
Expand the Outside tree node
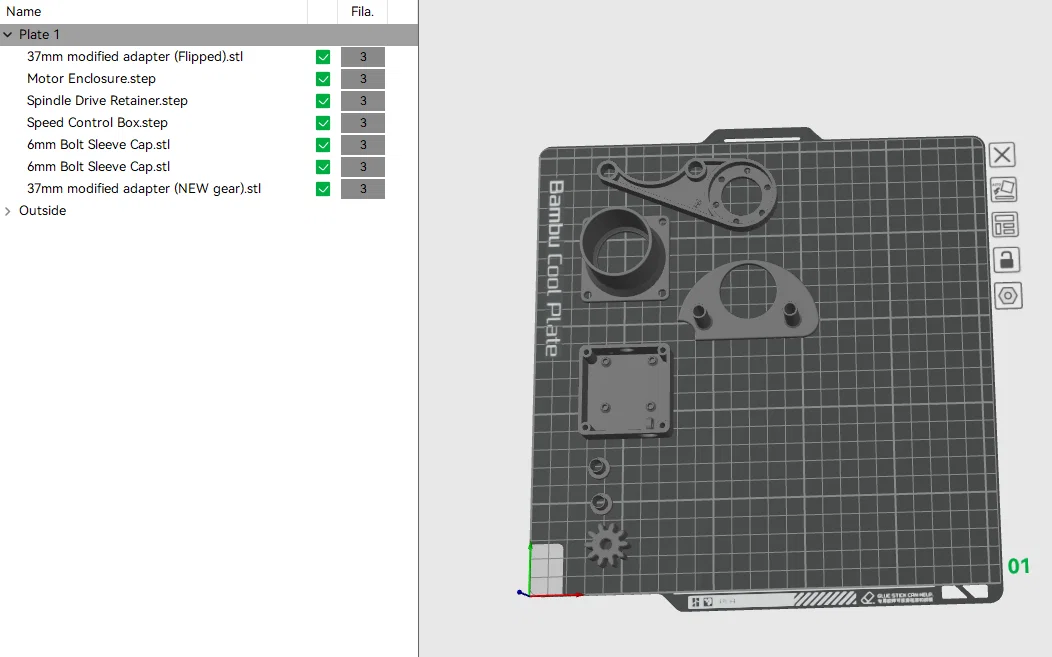(8, 211)
